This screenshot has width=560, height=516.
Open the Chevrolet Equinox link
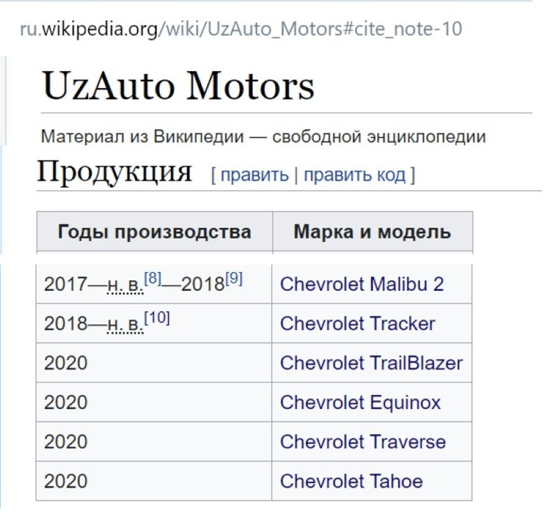(x=360, y=402)
